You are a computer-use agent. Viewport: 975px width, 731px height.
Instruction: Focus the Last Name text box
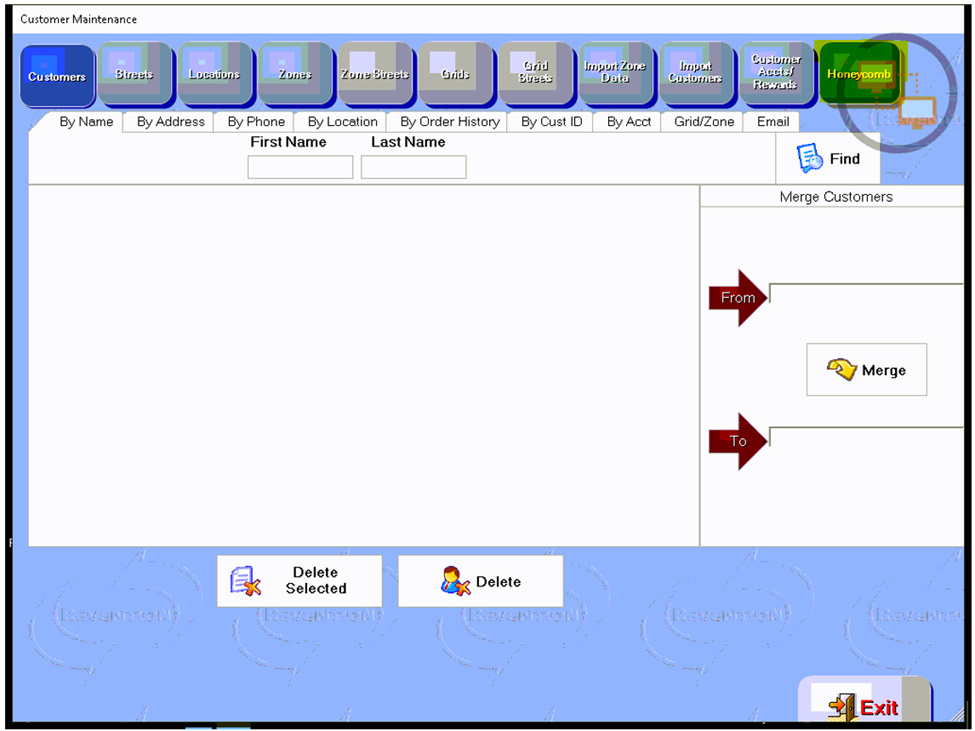(x=413, y=167)
